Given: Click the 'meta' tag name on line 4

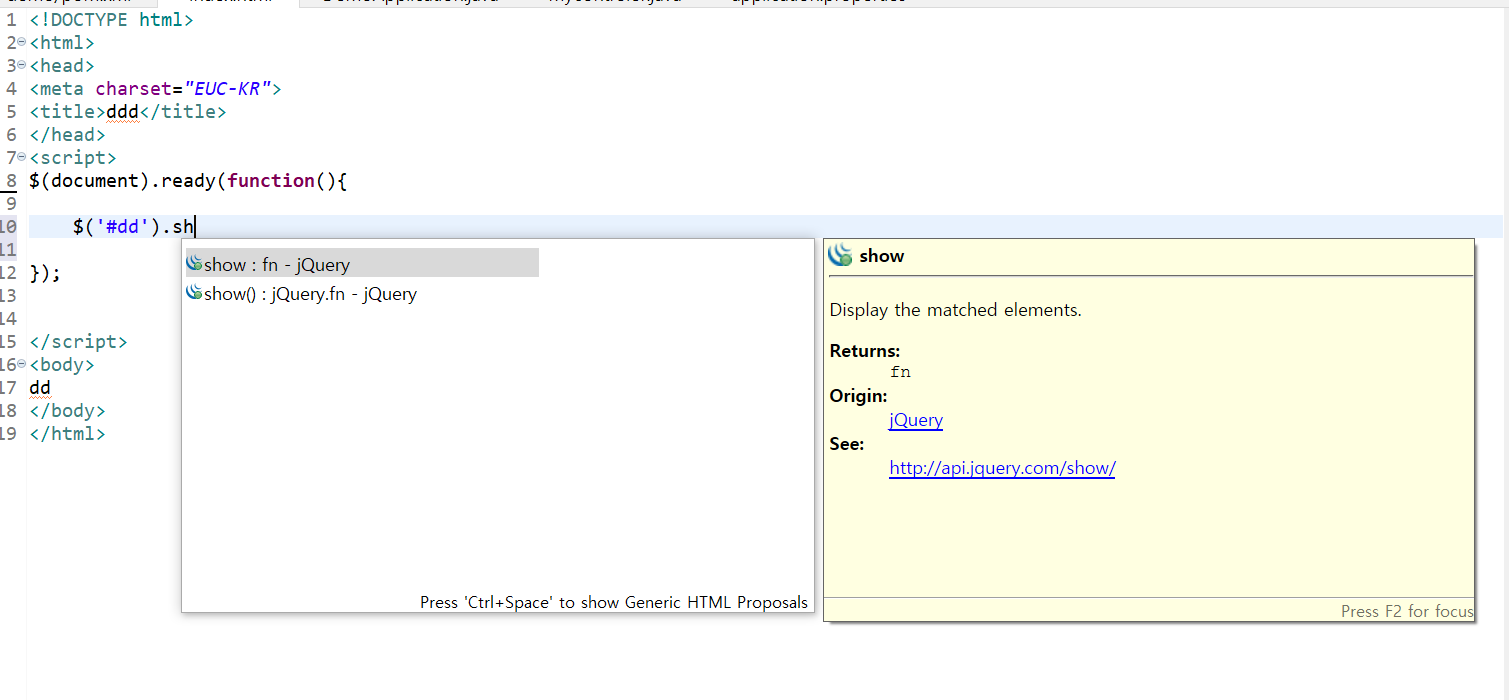Looking at the screenshot, I should [62, 88].
